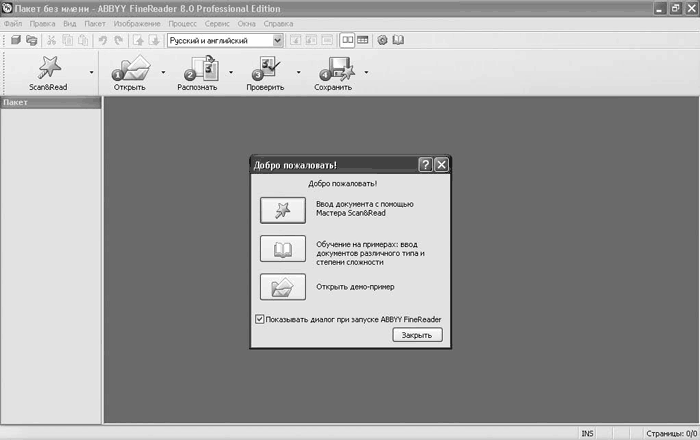Image resolution: width=700 pixels, height=440 pixels.
Task: Uncheck Показывать диалог при запуске checkbox
Action: point(259,319)
